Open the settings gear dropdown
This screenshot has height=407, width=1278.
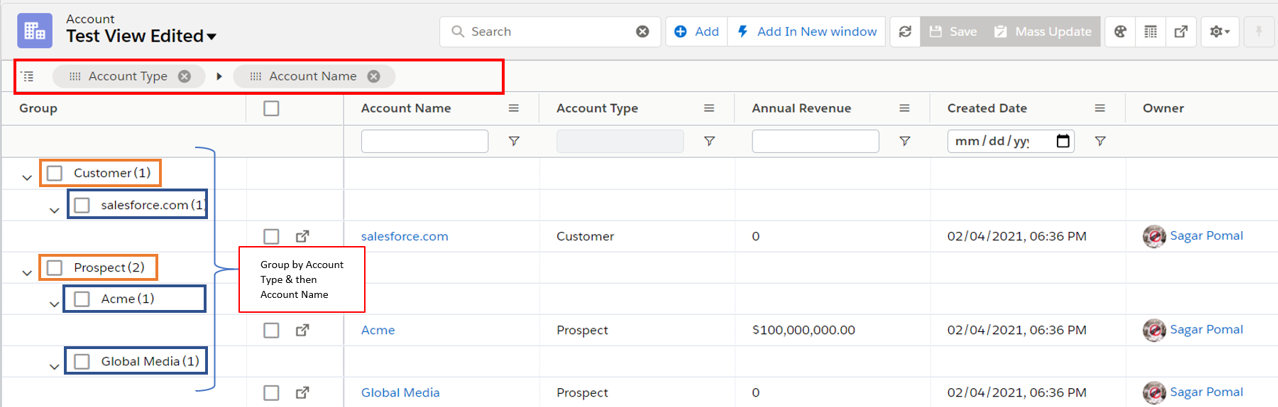point(1221,32)
